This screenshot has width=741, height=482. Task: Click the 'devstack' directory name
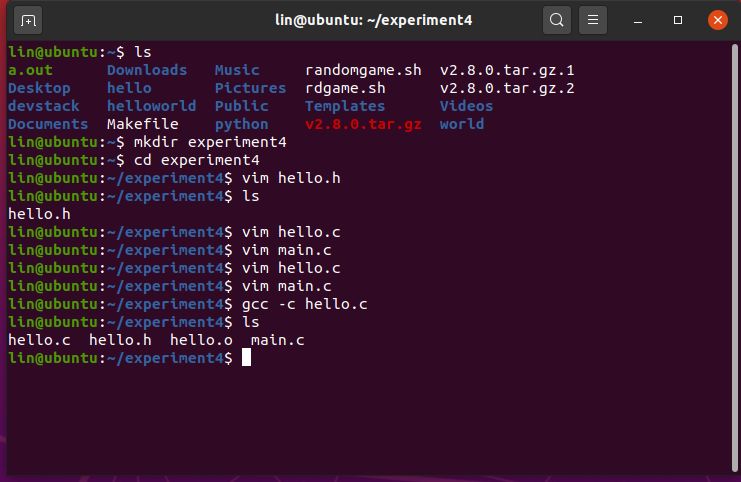tap(44, 106)
